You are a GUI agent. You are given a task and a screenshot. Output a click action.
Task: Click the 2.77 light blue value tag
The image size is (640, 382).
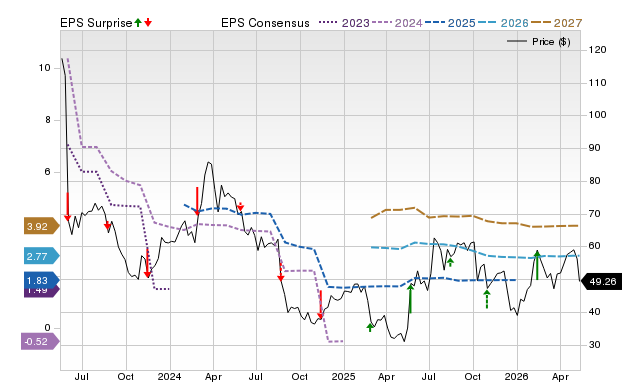(x=41, y=256)
